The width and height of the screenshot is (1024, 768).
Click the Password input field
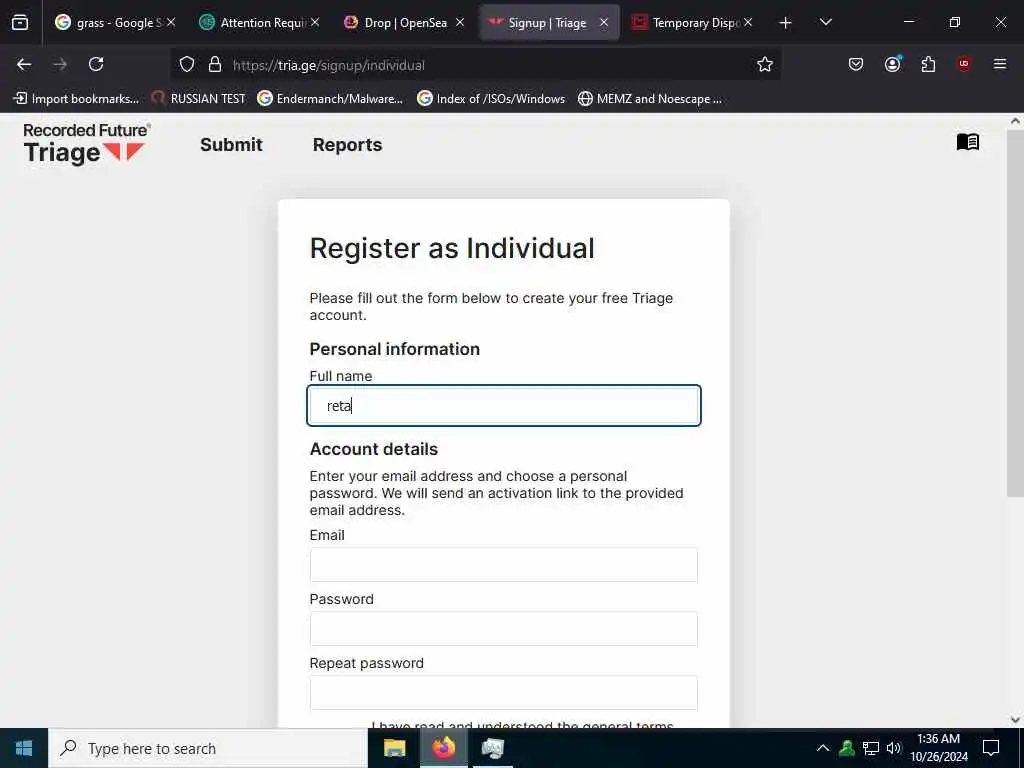tap(504, 629)
